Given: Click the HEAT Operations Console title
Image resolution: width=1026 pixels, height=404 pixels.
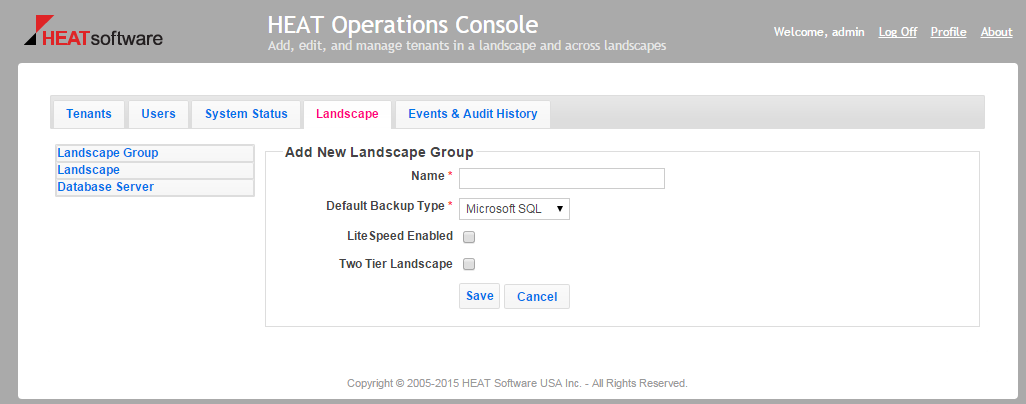Looking at the screenshot, I should click(x=403, y=25).
